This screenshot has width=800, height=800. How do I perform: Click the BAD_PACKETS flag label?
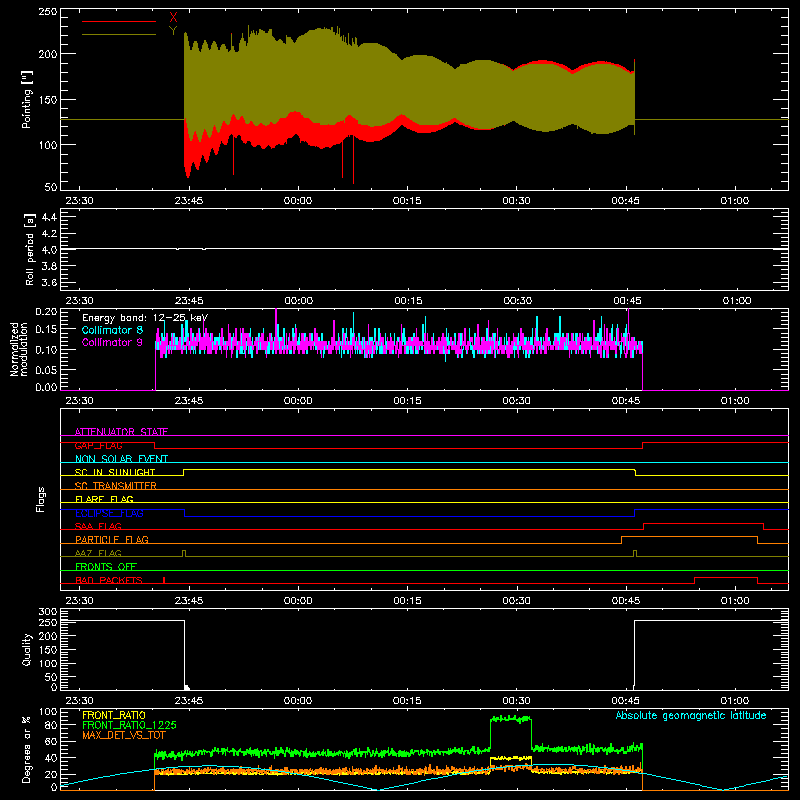109,580
